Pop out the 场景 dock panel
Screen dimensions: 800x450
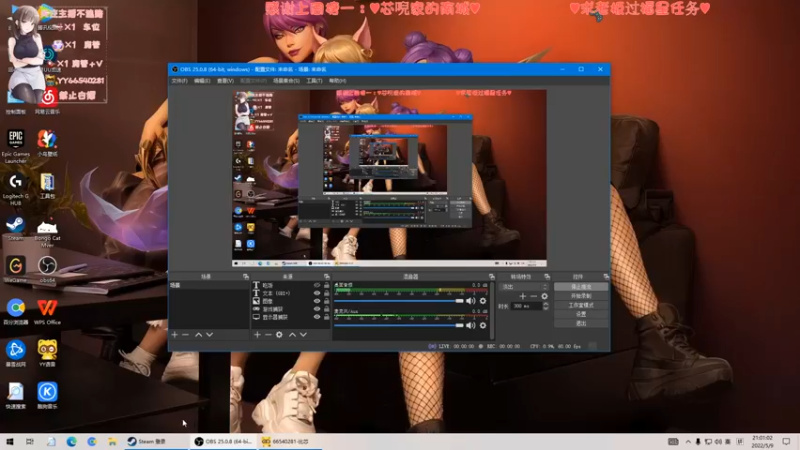(246, 277)
